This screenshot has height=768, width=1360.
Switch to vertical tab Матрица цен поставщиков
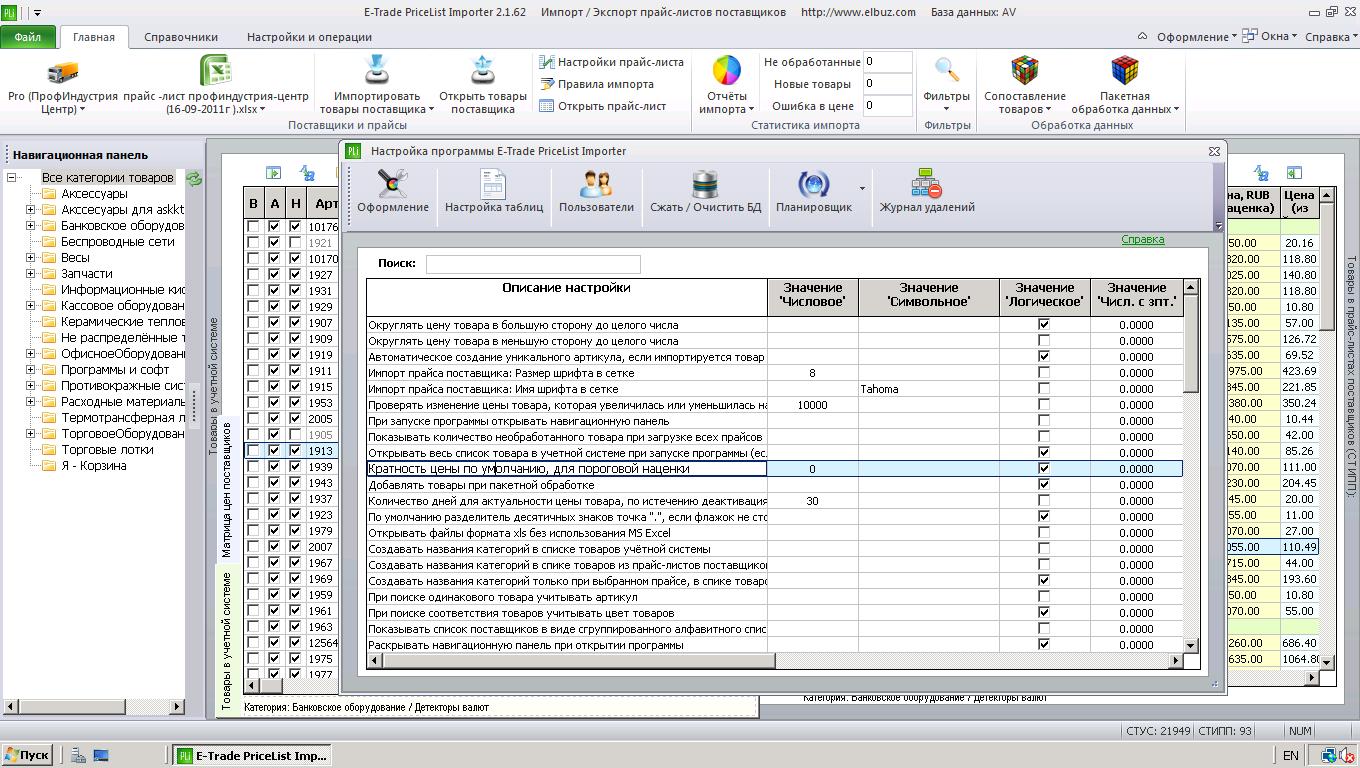point(226,489)
